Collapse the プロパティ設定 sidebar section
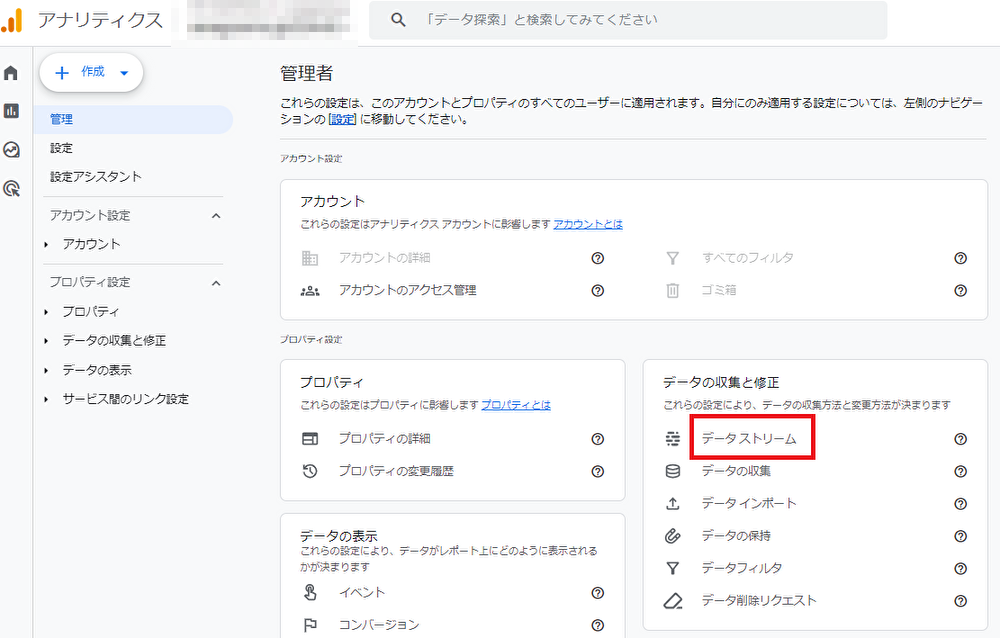This screenshot has width=1000, height=638. 216,283
